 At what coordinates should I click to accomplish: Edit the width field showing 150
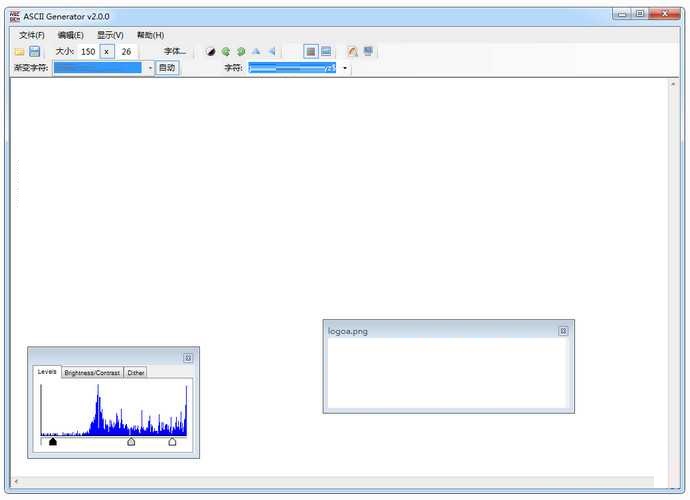[x=88, y=51]
